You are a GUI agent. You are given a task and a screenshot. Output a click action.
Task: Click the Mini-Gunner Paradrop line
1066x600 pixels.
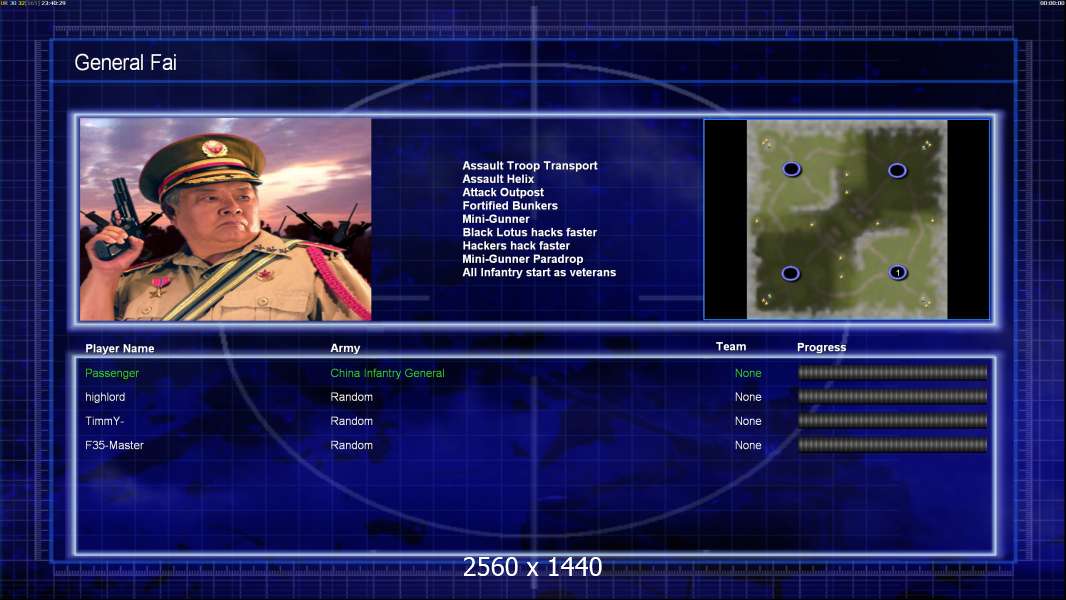(522, 259)
